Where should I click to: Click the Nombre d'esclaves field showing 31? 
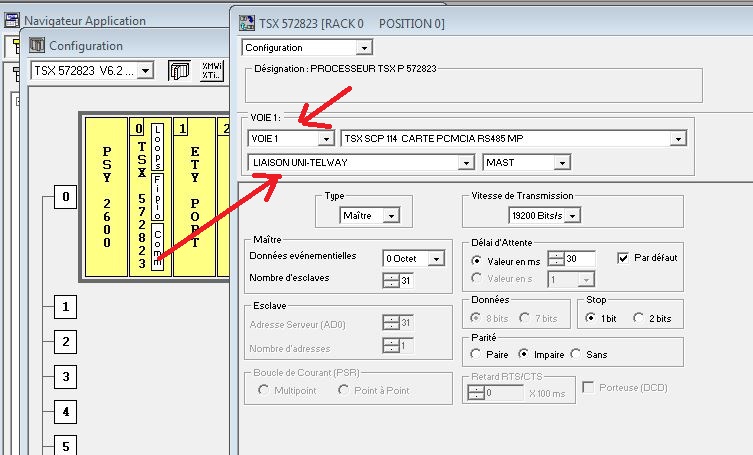(x=406, y=280)
